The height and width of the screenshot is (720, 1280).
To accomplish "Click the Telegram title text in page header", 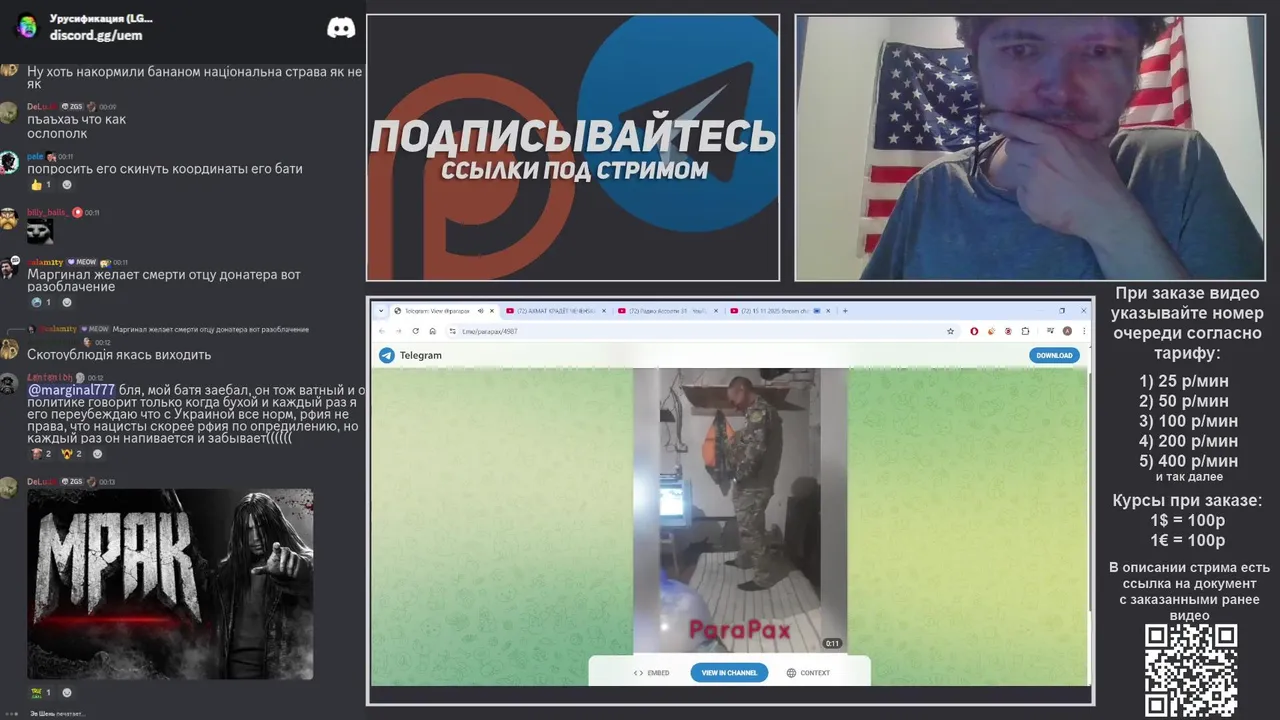I will pyautogui.click(x=420, y=355).
